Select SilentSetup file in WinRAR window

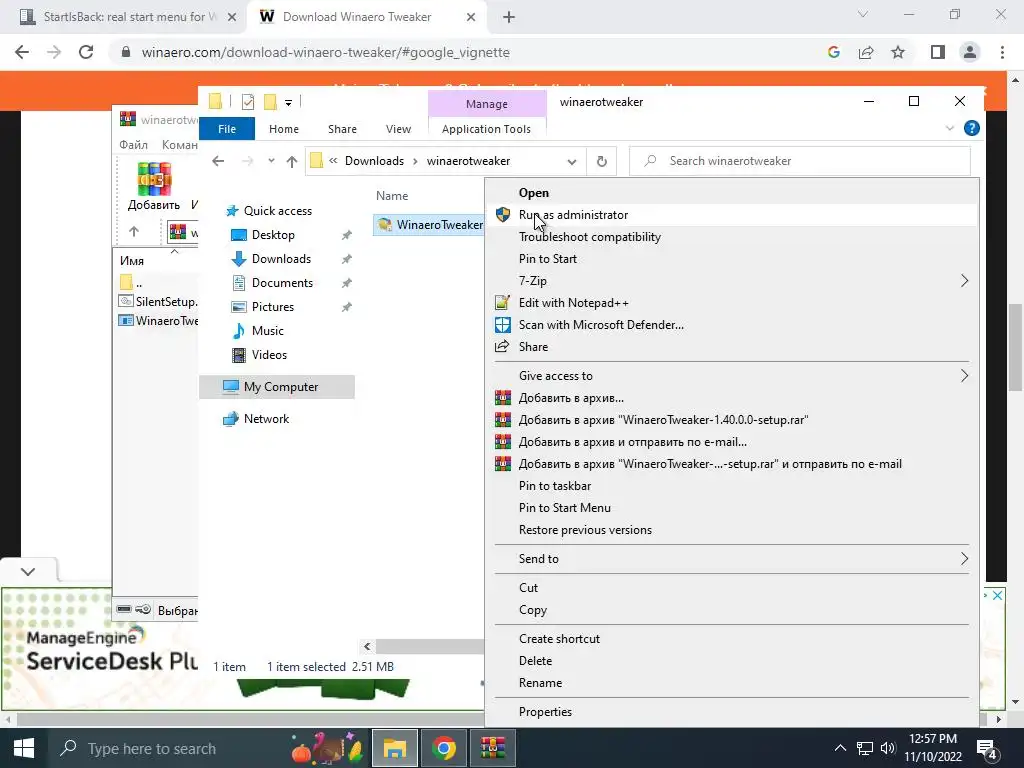159,302
